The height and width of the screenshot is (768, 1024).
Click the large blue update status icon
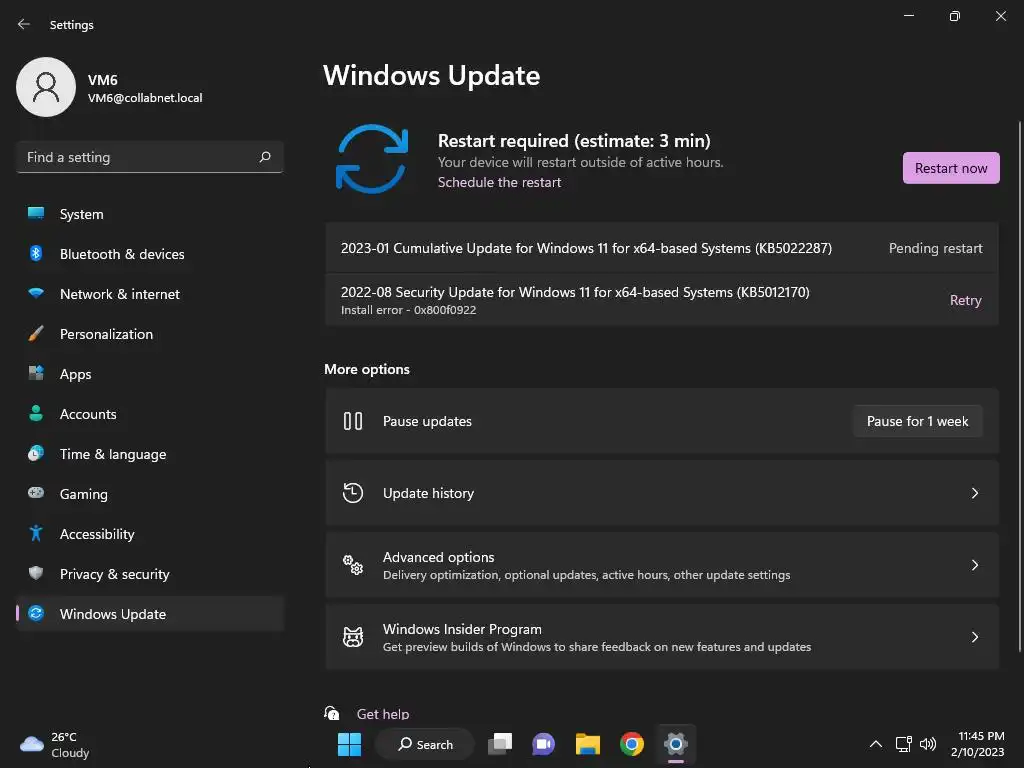(372, 159)
